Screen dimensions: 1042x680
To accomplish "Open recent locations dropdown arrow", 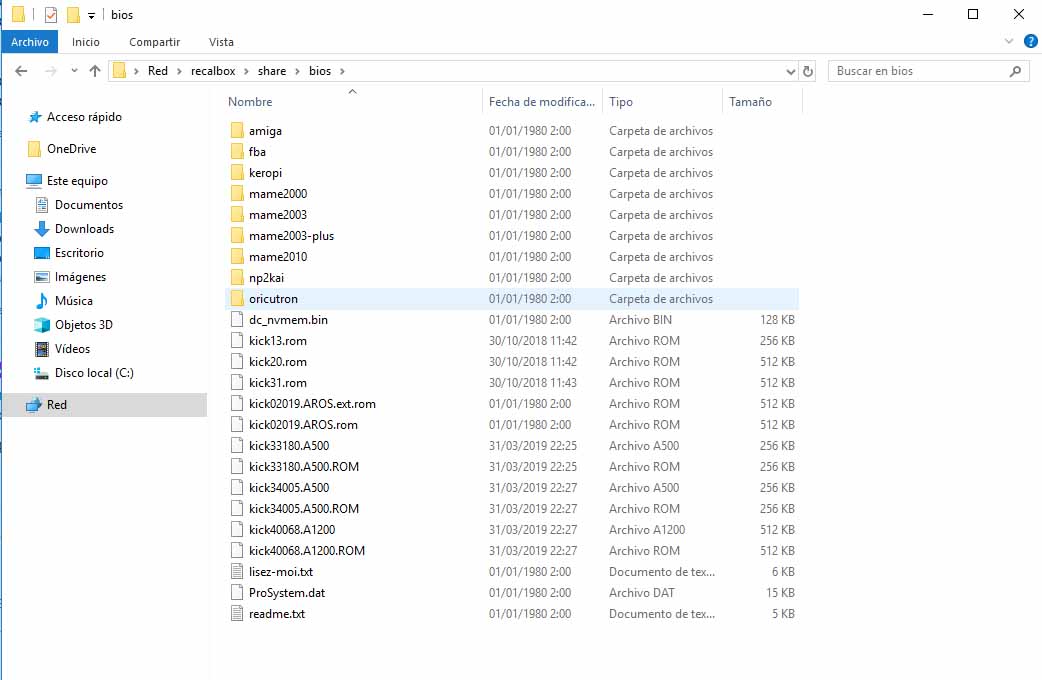I will pos(74,71).
